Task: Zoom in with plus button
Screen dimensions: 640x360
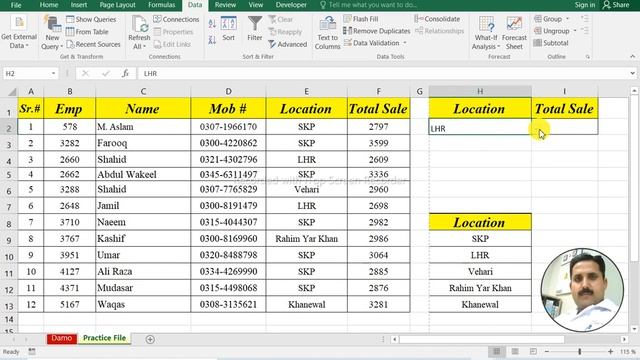Action: coord(610,351)
